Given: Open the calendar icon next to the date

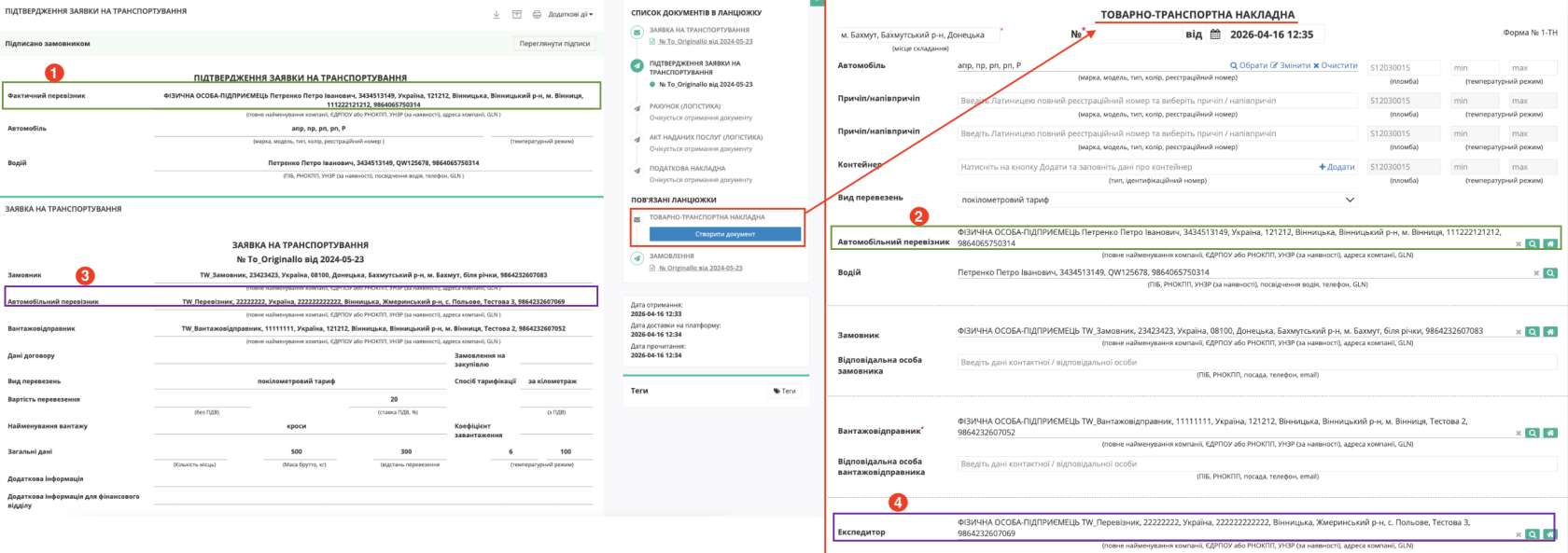Looking at the screenshot, I should tap(1215, 35).
